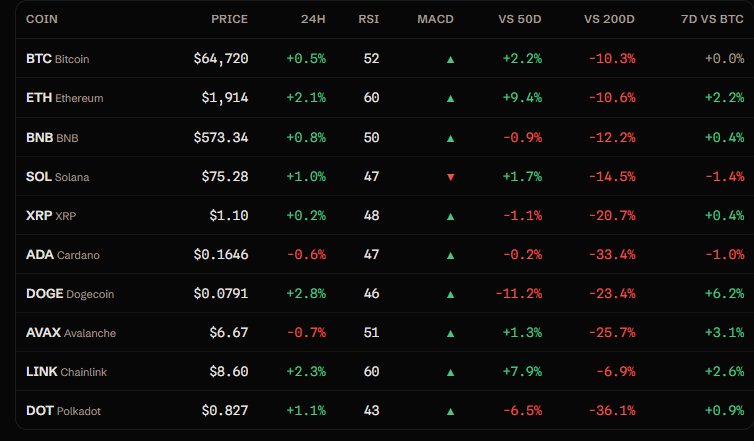Click the -11.2% Dogecoin VS 50D value
The image size is (754, 441).
pos(518,293)
